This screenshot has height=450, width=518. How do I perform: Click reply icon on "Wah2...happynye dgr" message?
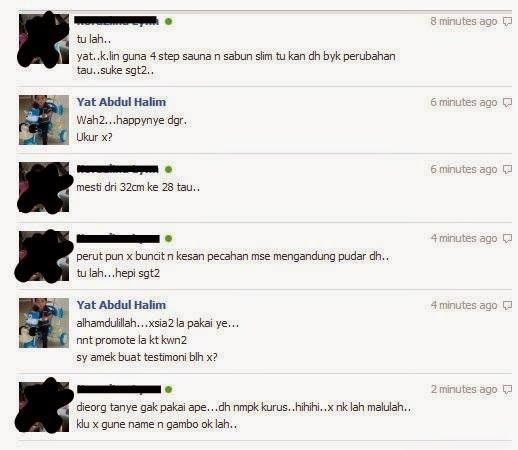coord(507,103)
